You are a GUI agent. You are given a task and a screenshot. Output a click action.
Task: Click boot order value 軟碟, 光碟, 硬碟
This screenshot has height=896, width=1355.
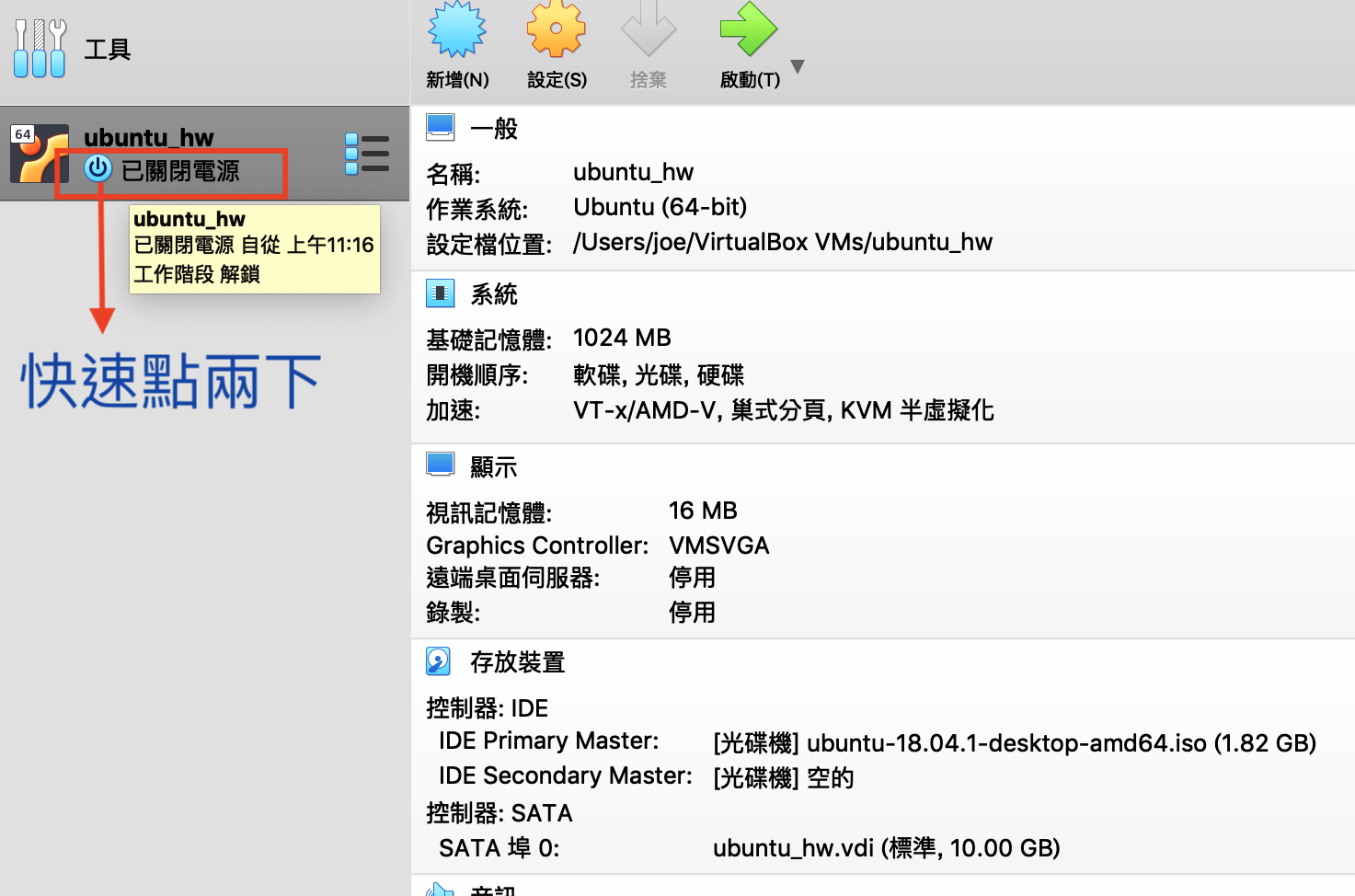659,375
